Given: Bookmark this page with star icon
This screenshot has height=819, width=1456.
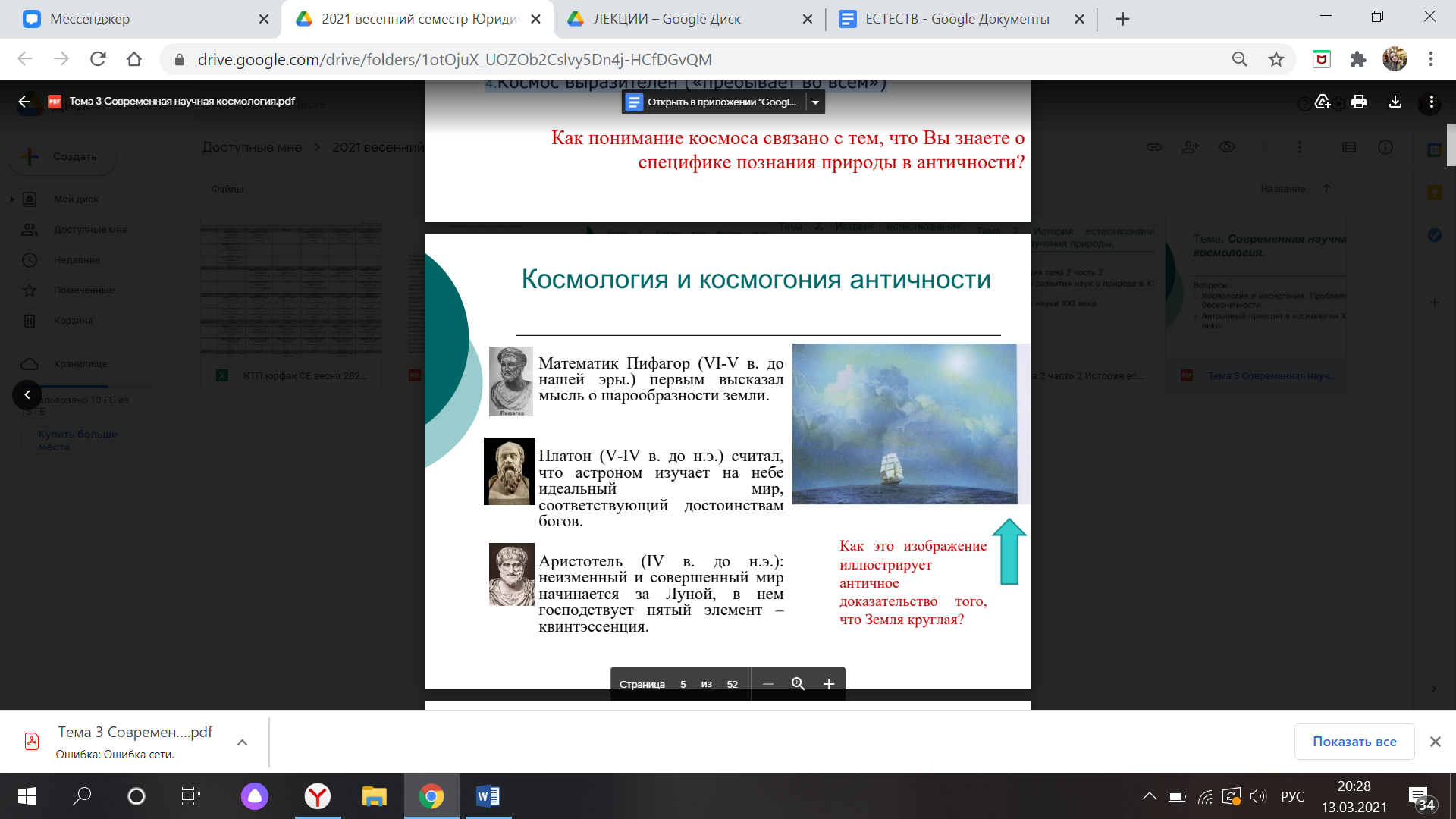Looking at the screenshot, I should pyautogui.click(x=1277, y=59).
